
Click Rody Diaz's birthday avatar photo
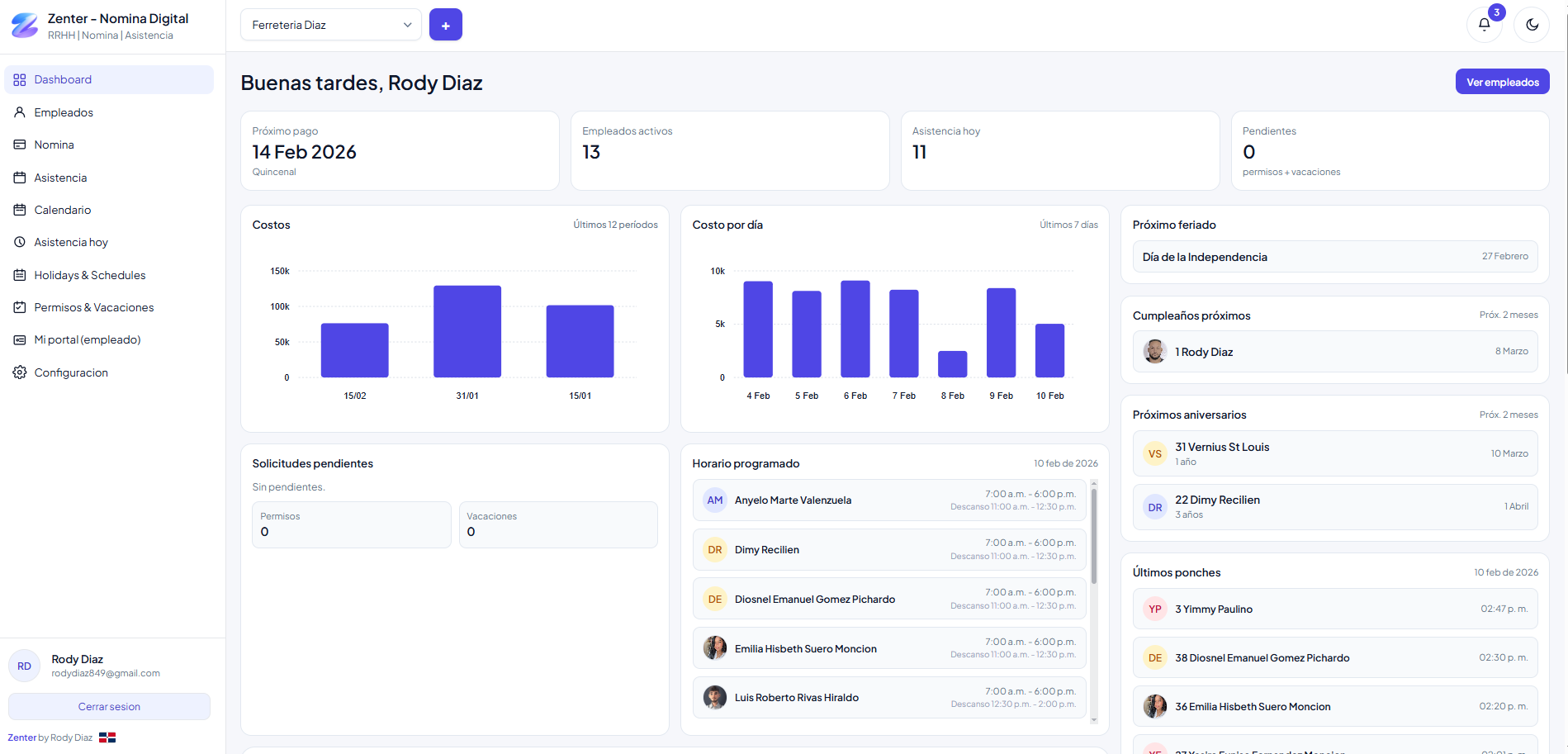point(1154,352)
